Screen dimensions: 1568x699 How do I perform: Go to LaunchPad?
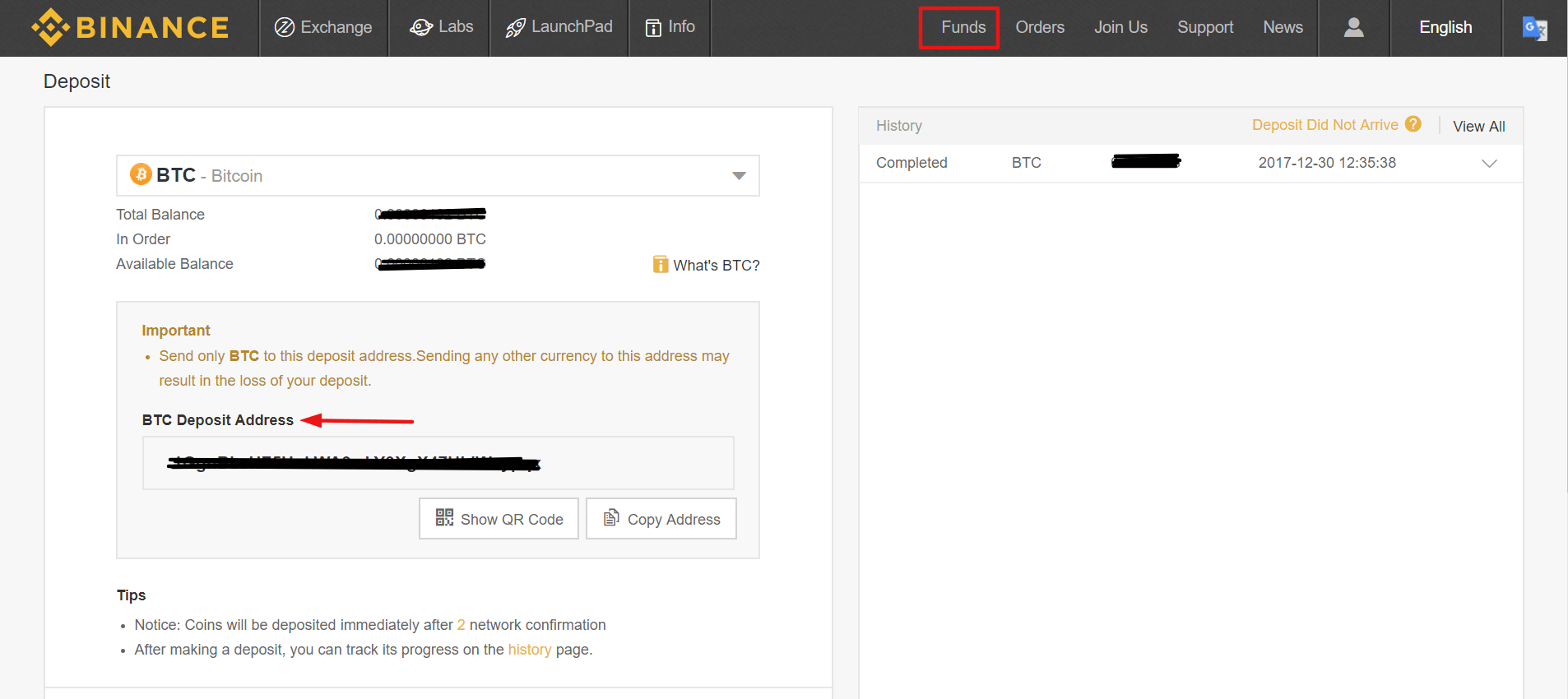click(x=559, y=27)
